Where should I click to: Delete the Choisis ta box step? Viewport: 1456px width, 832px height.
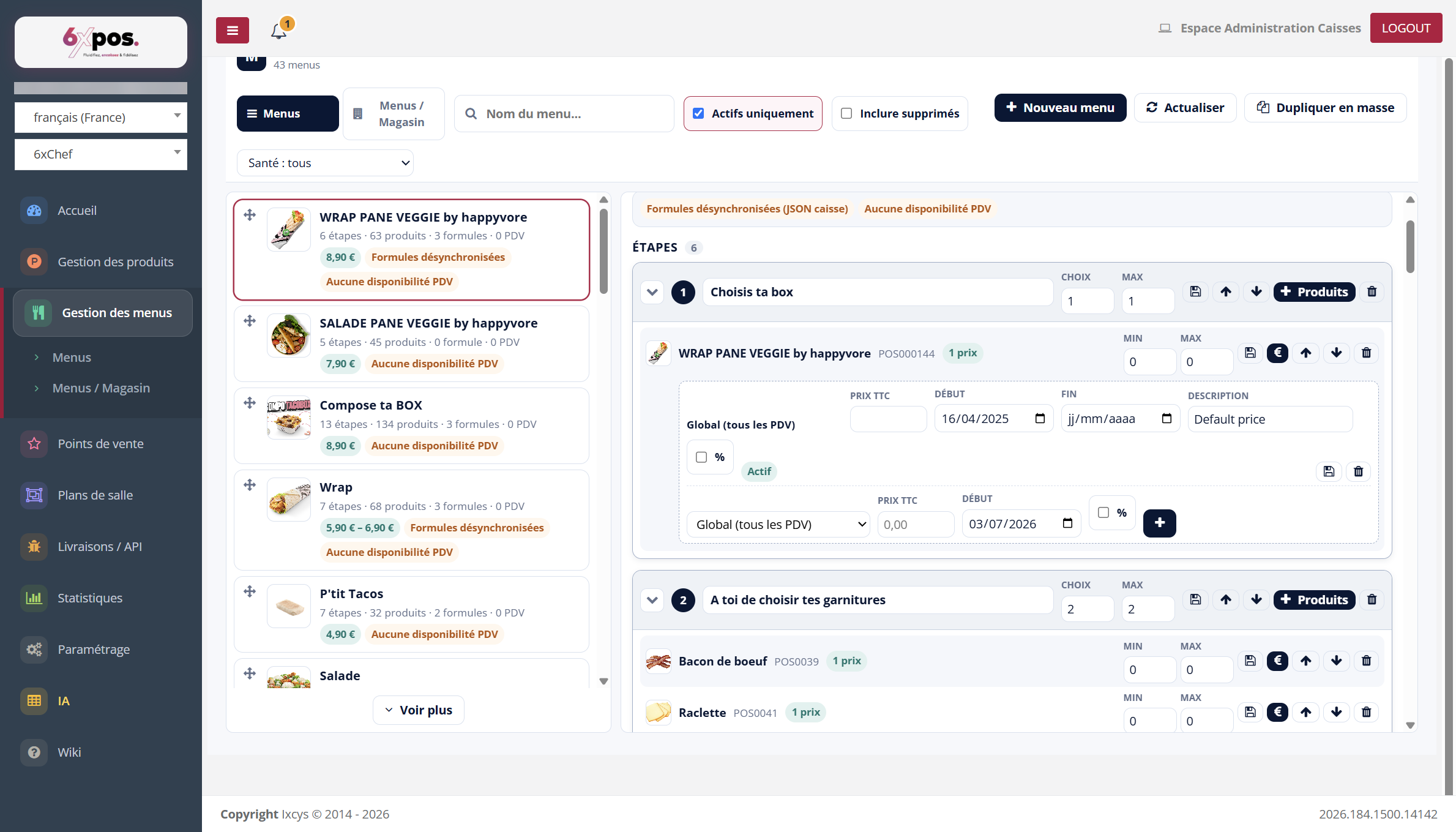1372,291
